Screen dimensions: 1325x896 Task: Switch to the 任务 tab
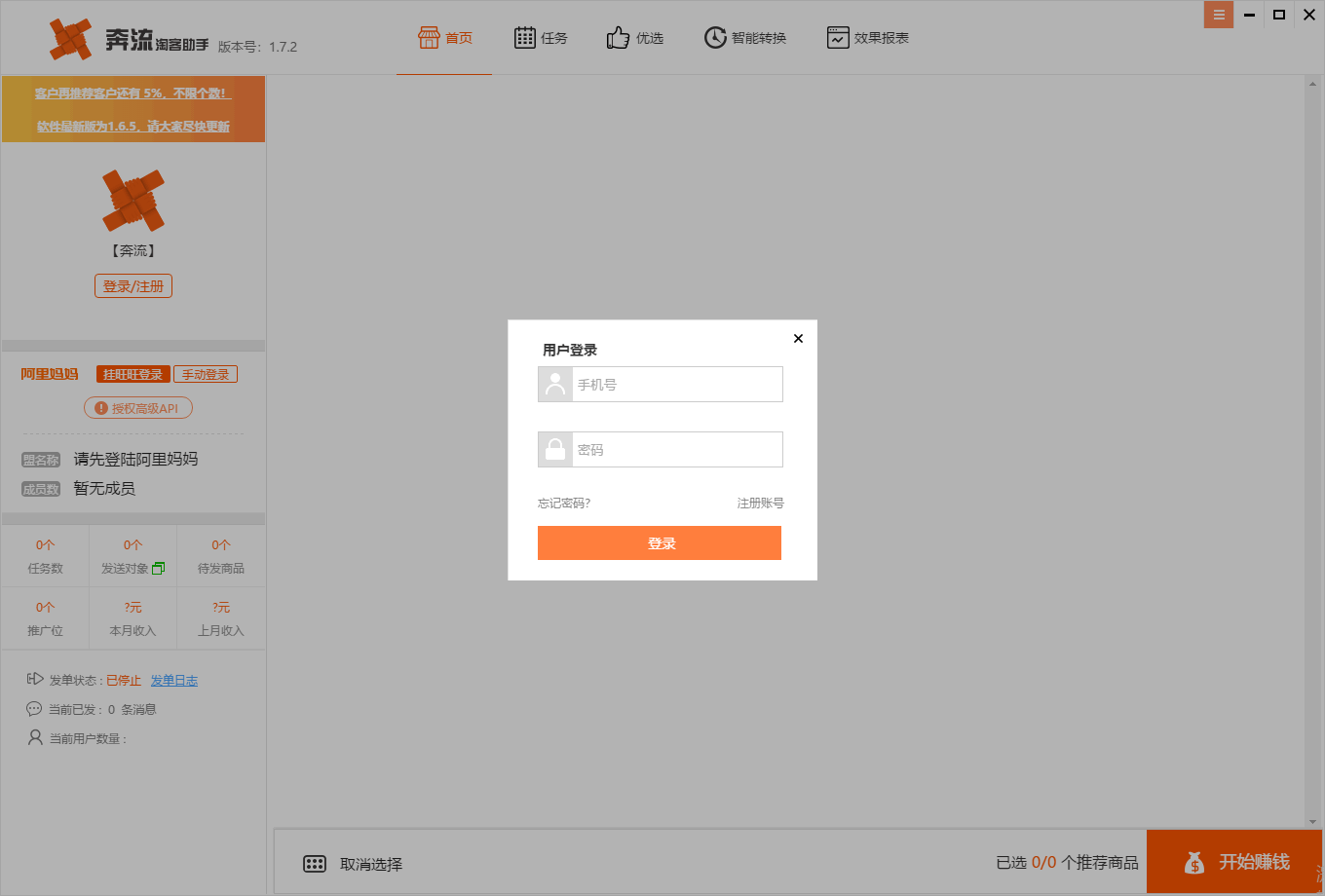click(540, 38)
